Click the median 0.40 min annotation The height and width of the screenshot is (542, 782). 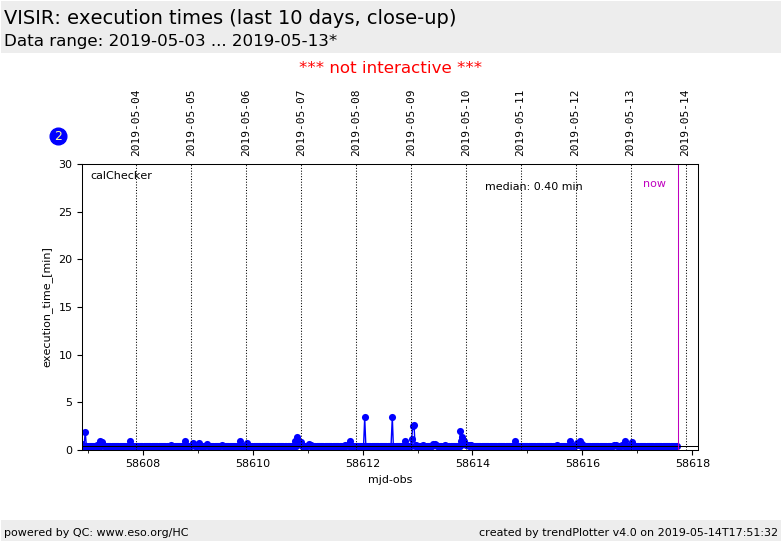[x=533, y=187]
